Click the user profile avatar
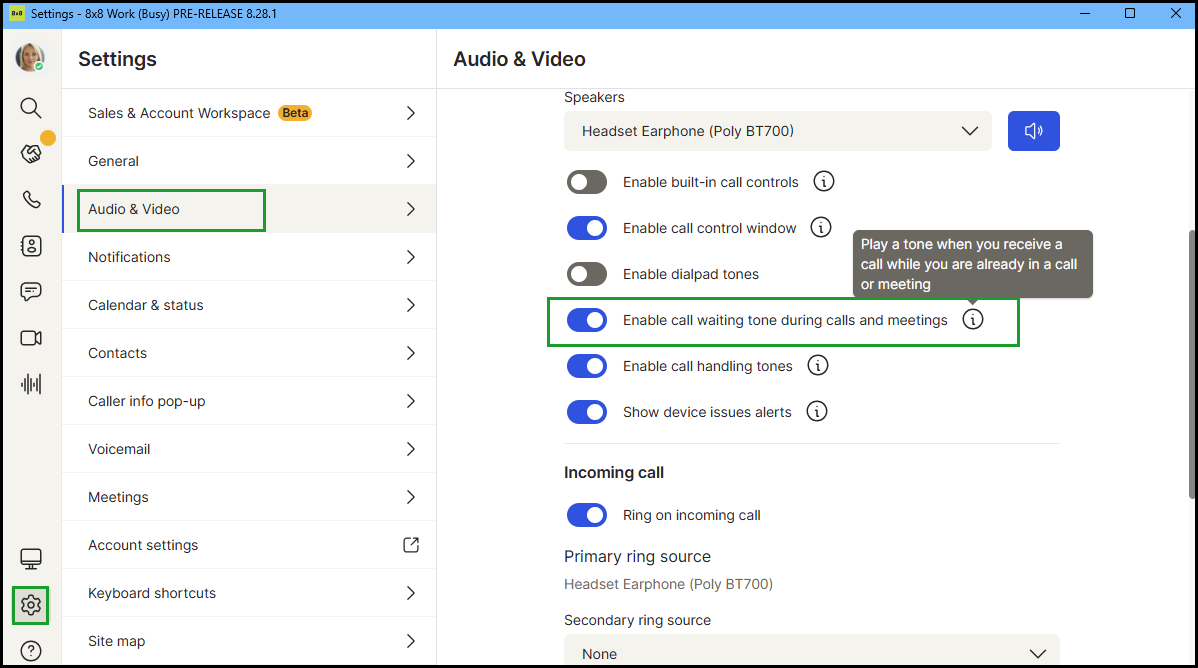Screen dimensions: 1198x668 30,58
